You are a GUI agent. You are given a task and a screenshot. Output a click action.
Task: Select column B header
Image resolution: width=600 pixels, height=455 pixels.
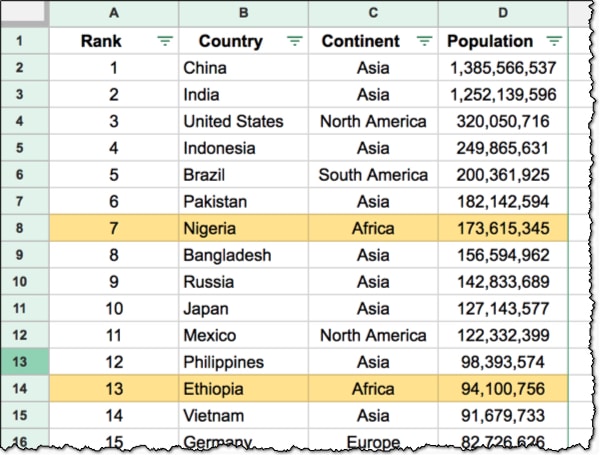pyautogui.click(x=243, y=13)
